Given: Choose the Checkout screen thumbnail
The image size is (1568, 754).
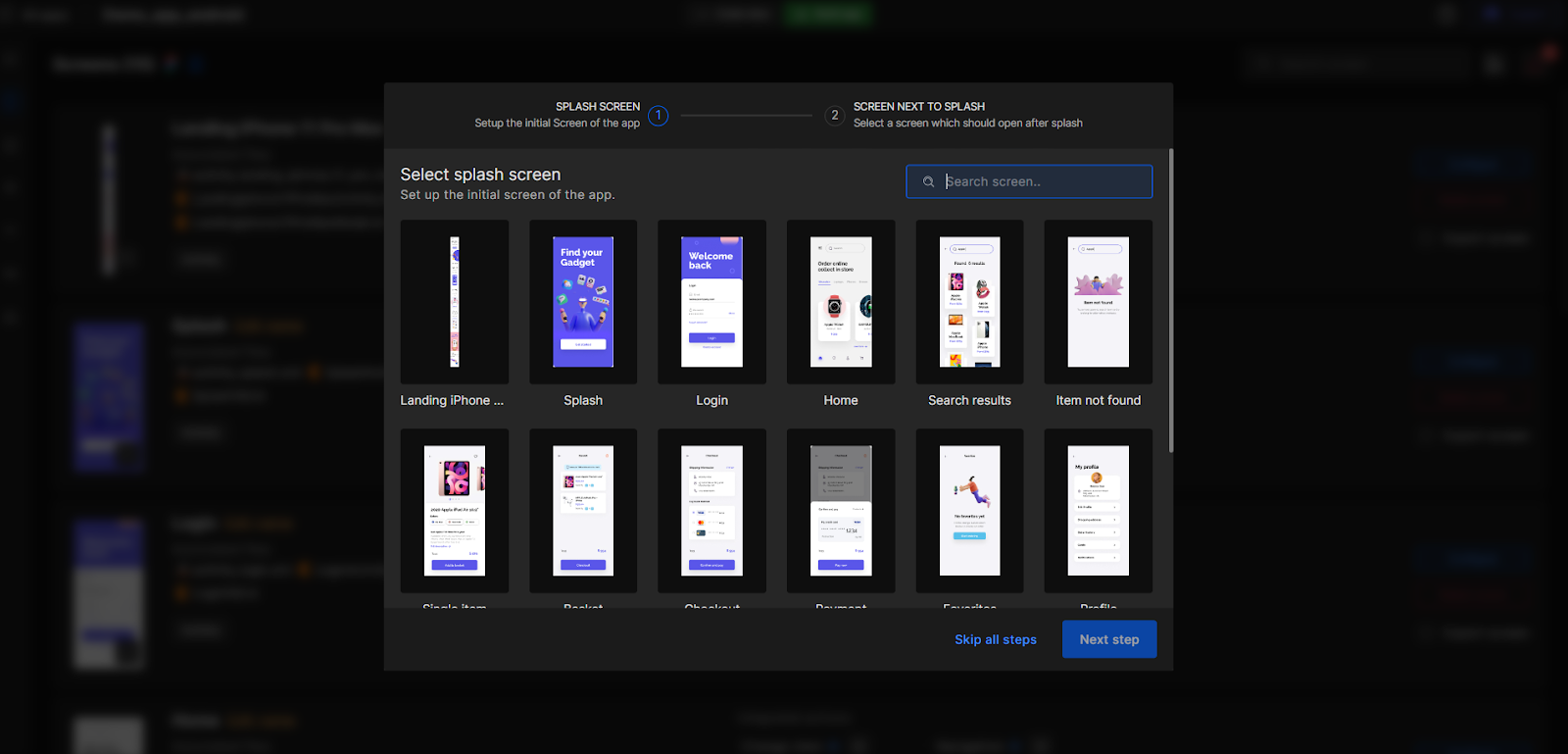Looking at the screenshot, I should (x=712, y=511).
